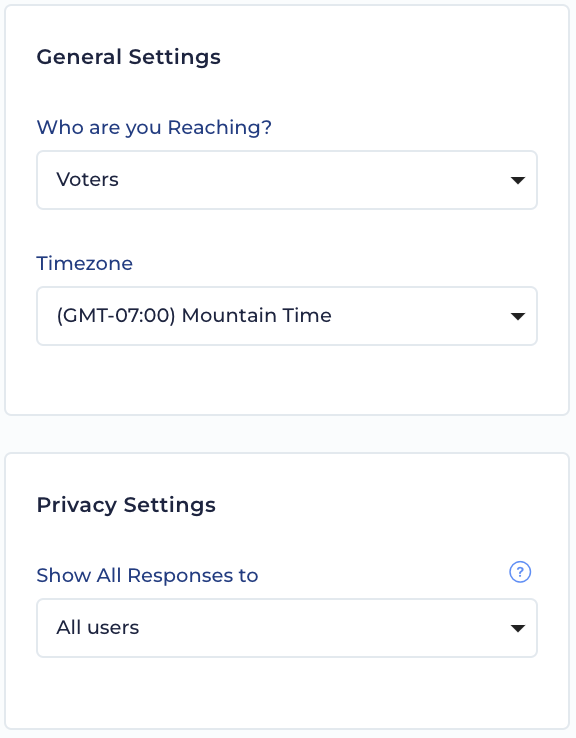
Task: Click the caret arrow on Mountain Time dropdown
Action: (x=518, y=316)
